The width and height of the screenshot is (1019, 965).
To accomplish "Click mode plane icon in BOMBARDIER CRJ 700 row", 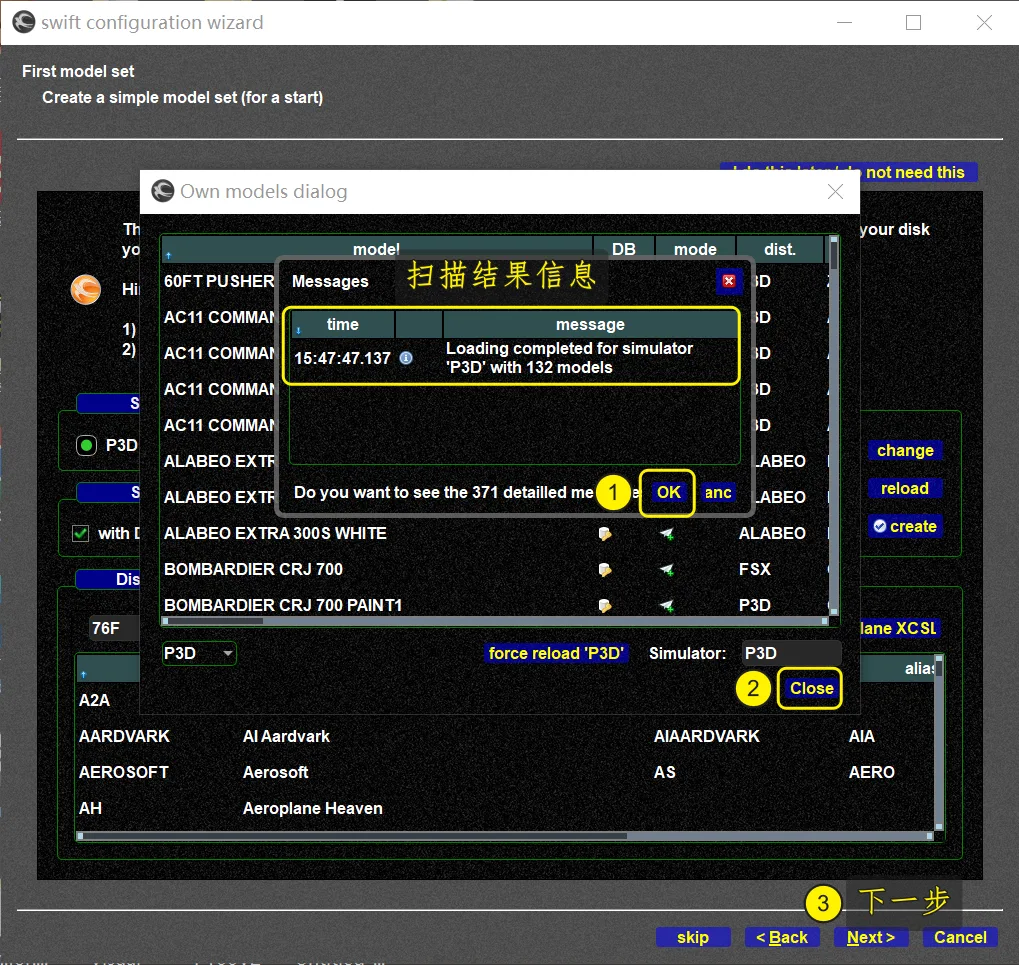I will coord(667,570).
